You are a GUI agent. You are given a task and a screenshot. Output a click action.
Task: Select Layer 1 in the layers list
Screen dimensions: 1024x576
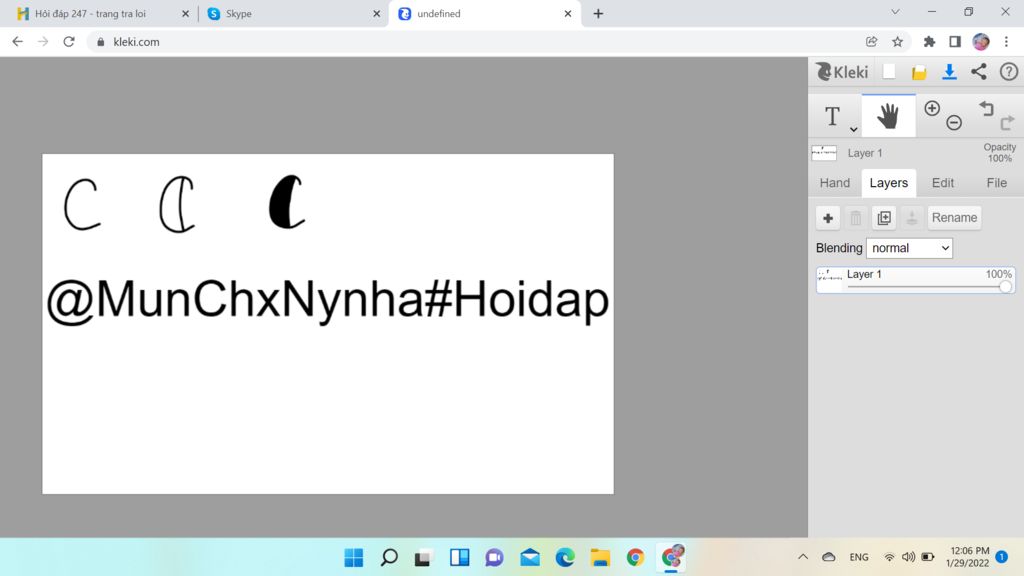click(916, 280)
